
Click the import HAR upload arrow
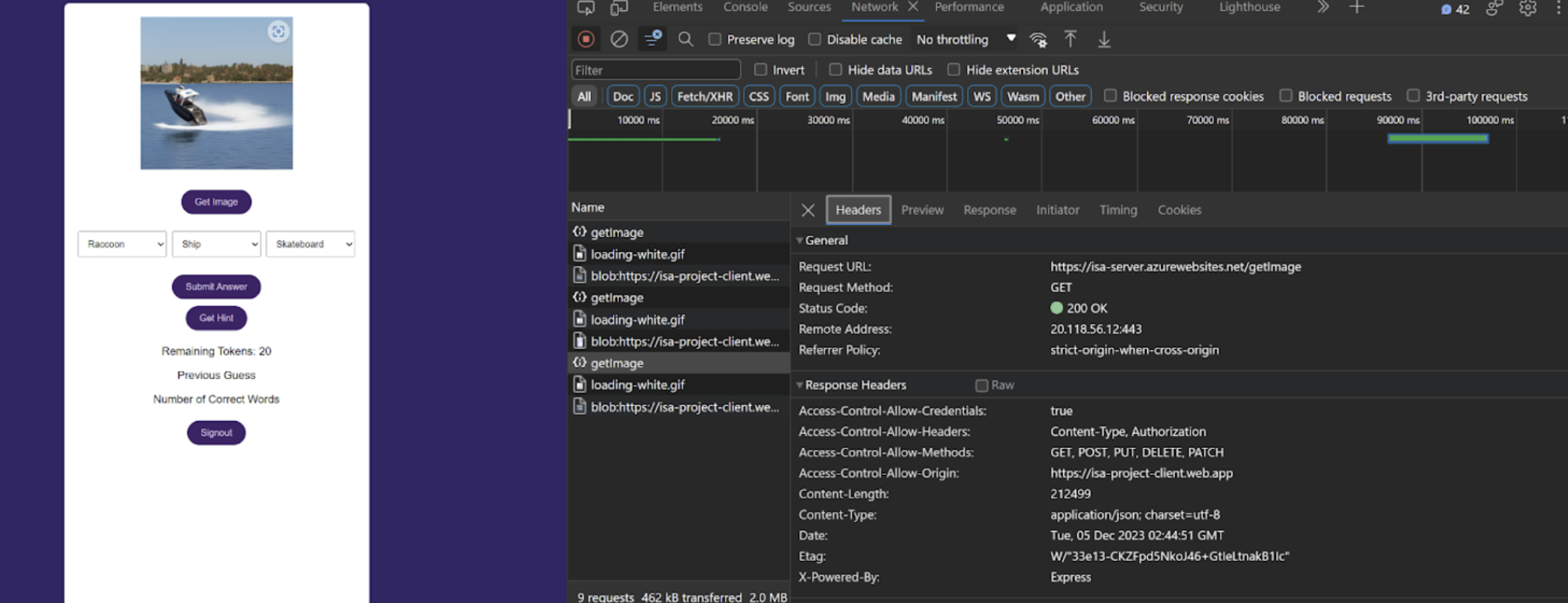[1070, 39]
